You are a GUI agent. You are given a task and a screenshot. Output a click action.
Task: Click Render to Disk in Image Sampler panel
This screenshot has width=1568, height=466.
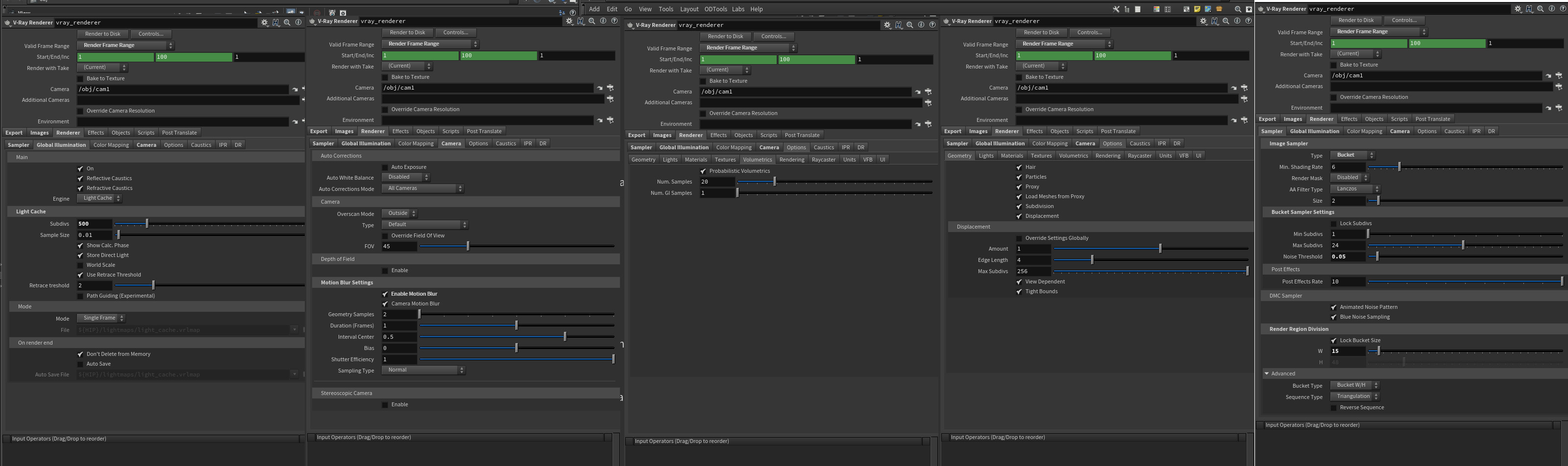pyautogui.click(x=1355, y=20)
